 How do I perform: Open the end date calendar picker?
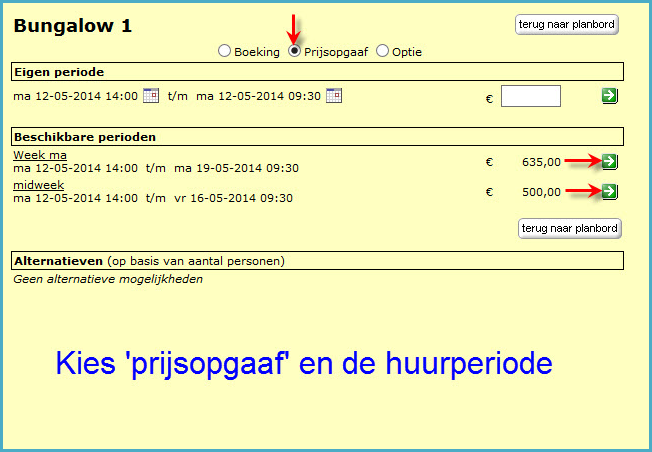point(334,96)
